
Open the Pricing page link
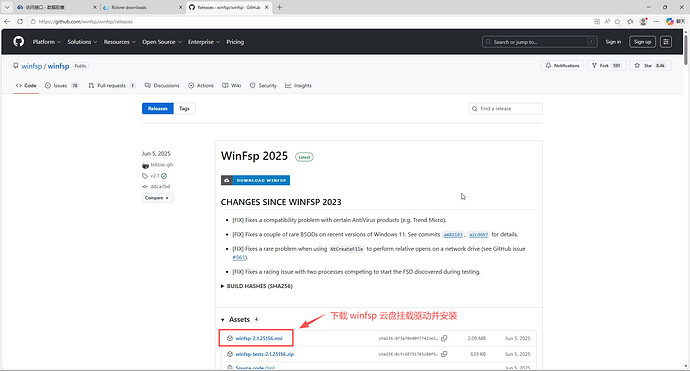click(235, 42)
